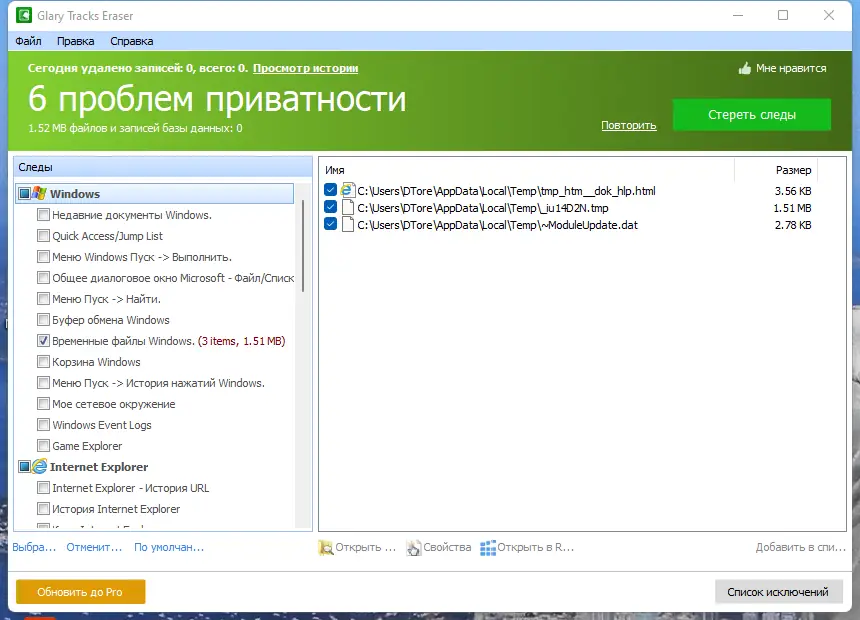The image size is (860, 620).
Task: Click Добавить в спи... link
Action: pyautogui.click(x=801, y=547)
